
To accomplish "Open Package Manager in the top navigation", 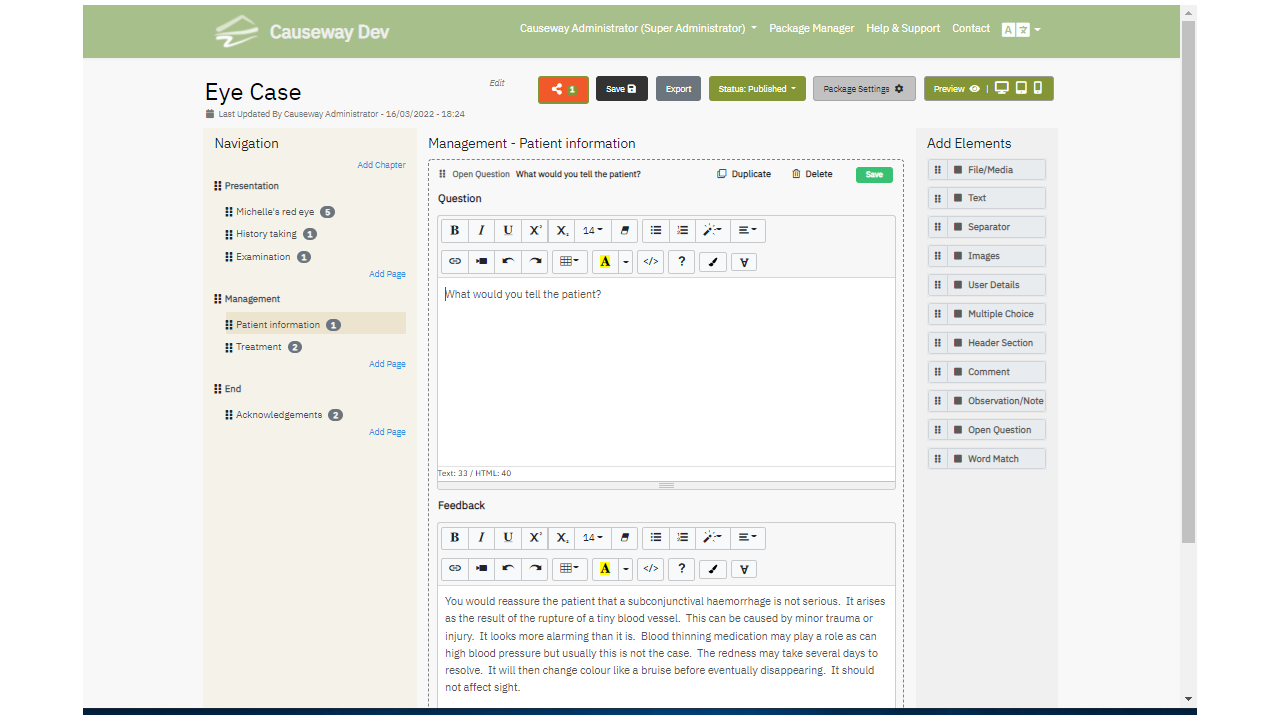I will click(x=811, y=29).
